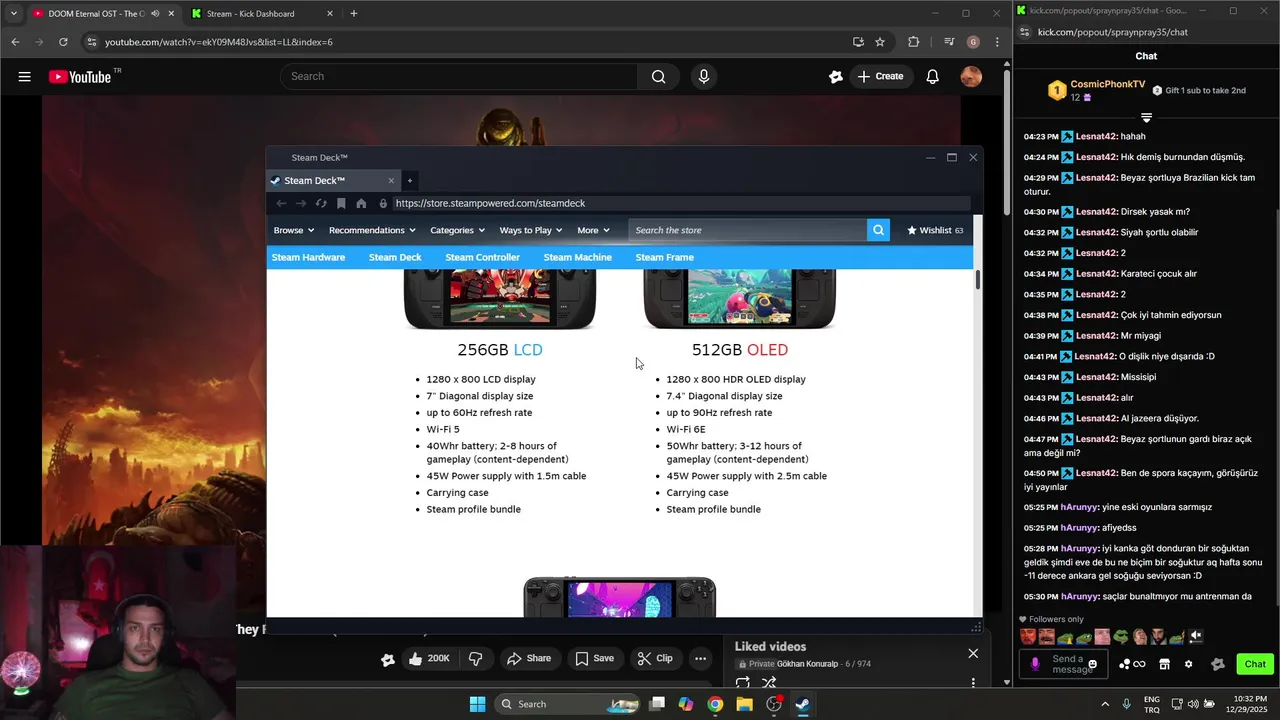This screenshot has width=1280, height=720.
Task: Toggle loop on Liked videos playlist
Action: click(742, 683)
